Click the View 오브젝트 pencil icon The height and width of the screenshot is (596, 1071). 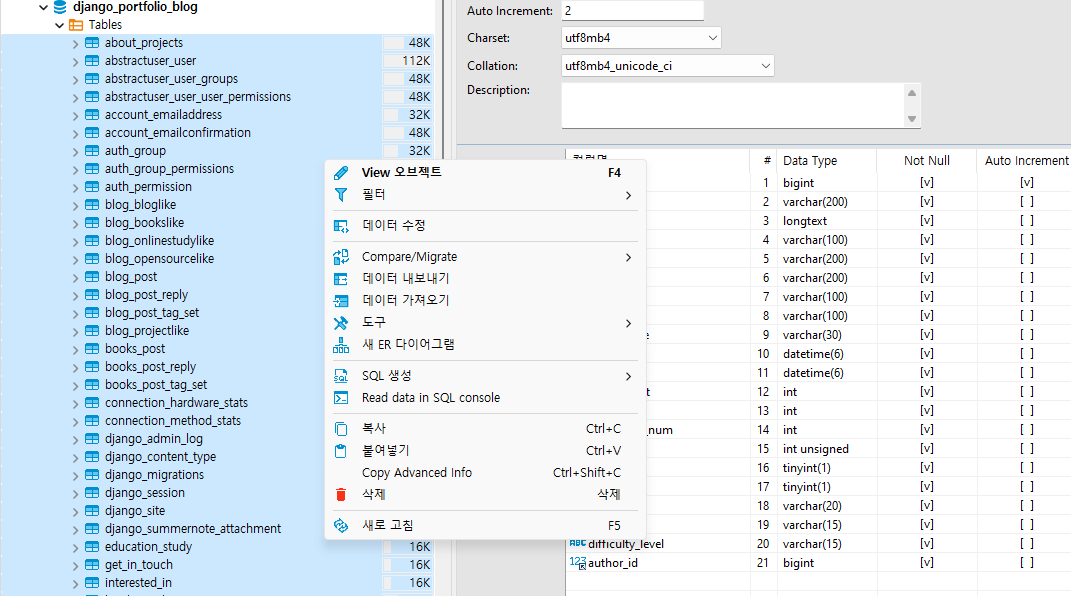tap(341, 173)
